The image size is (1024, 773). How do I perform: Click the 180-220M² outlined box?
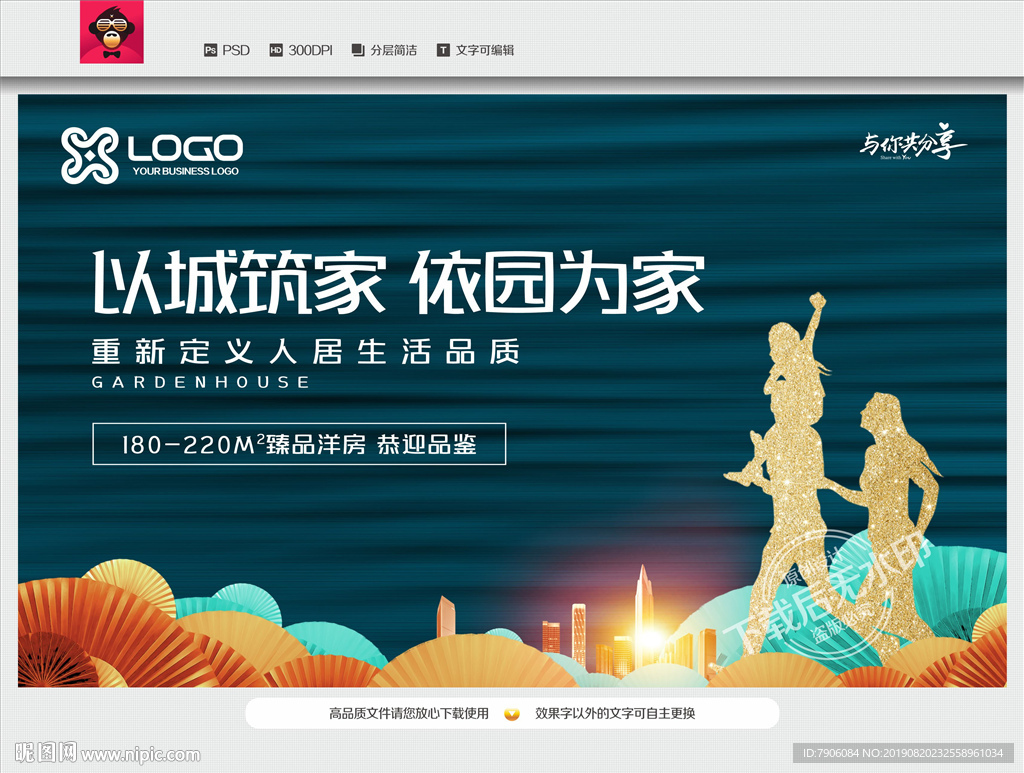coord(299,444)
